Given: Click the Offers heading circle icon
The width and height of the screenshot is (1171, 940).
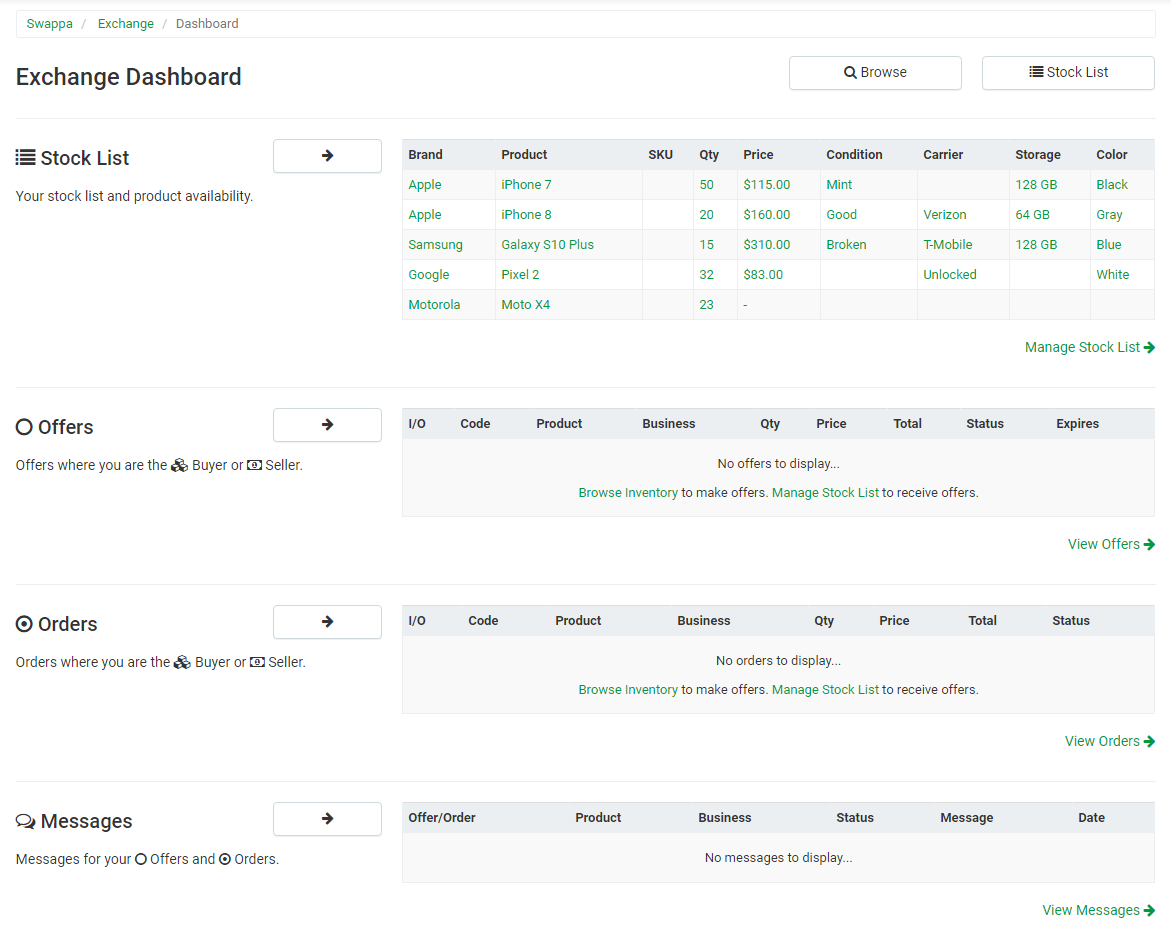Looking at the screenshot, I should pyautogui.click(x=24, y=427).
